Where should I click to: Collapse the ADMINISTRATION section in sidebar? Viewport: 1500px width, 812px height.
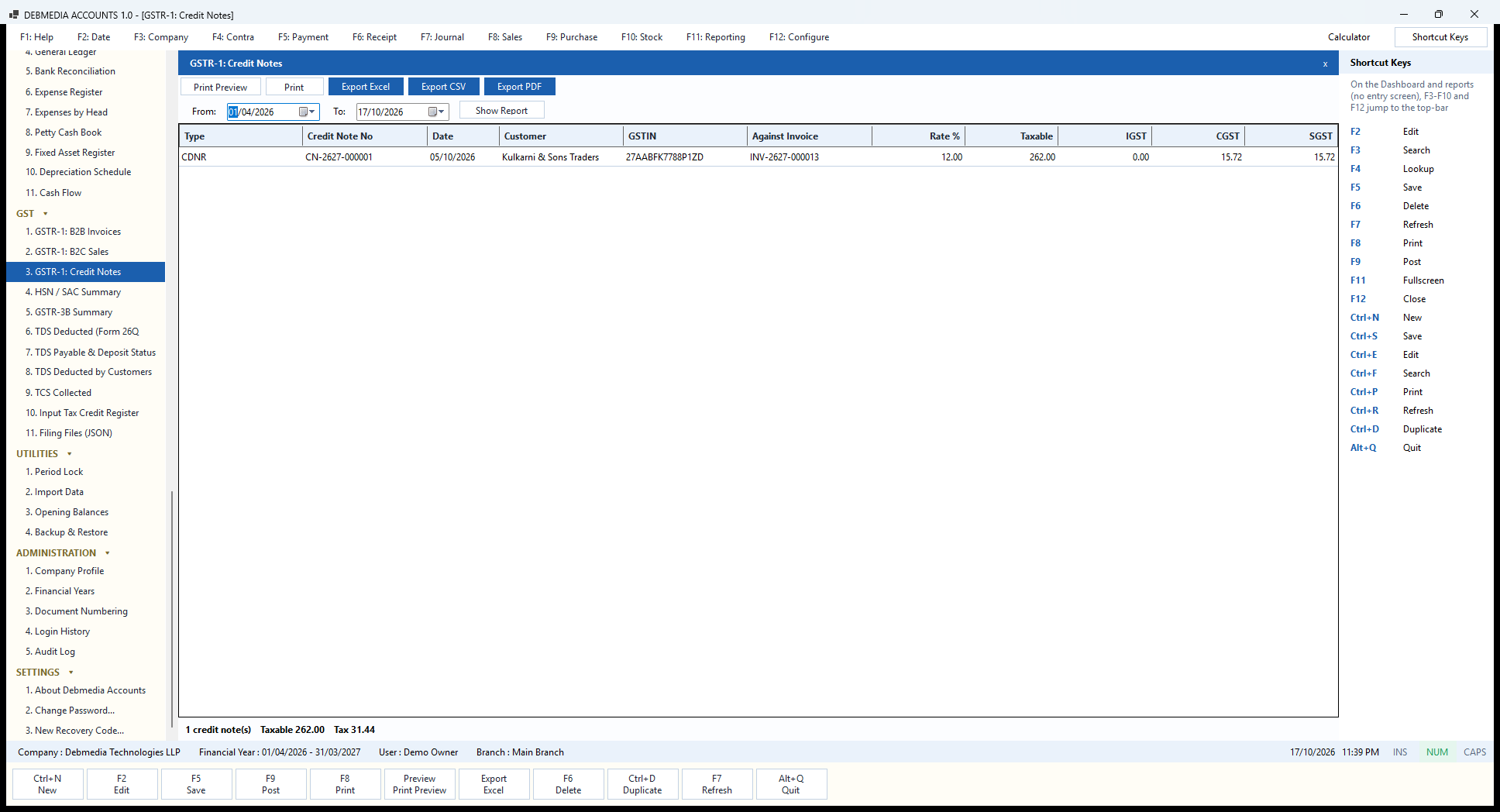(x=108, y=553)
